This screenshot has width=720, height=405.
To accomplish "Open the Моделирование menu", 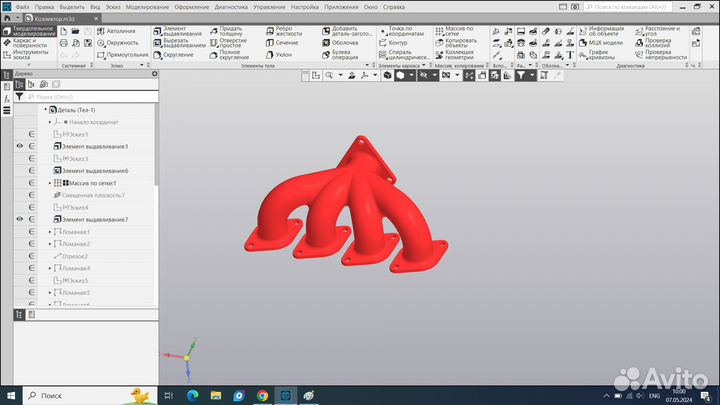I will tap(147, 7).
